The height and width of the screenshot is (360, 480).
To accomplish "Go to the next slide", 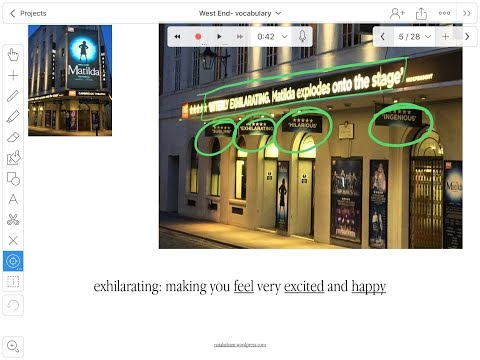I will point(467,37).
